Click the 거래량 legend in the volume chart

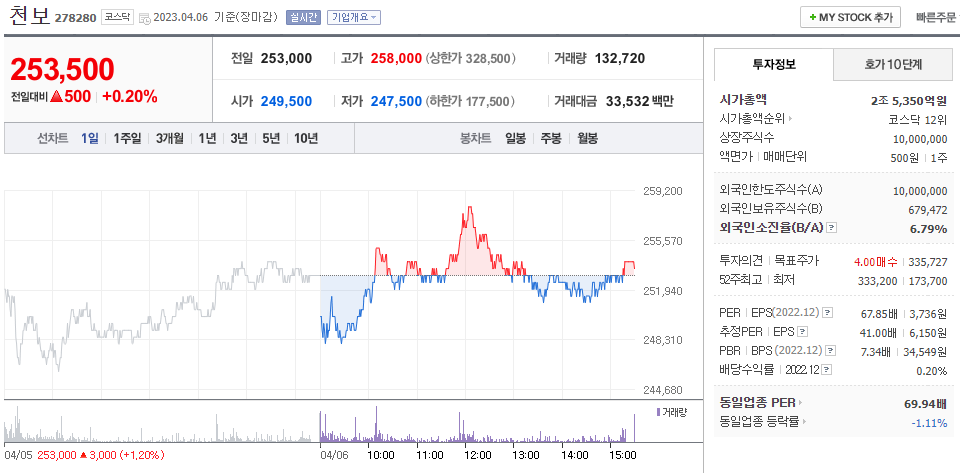tap(671, 412)
